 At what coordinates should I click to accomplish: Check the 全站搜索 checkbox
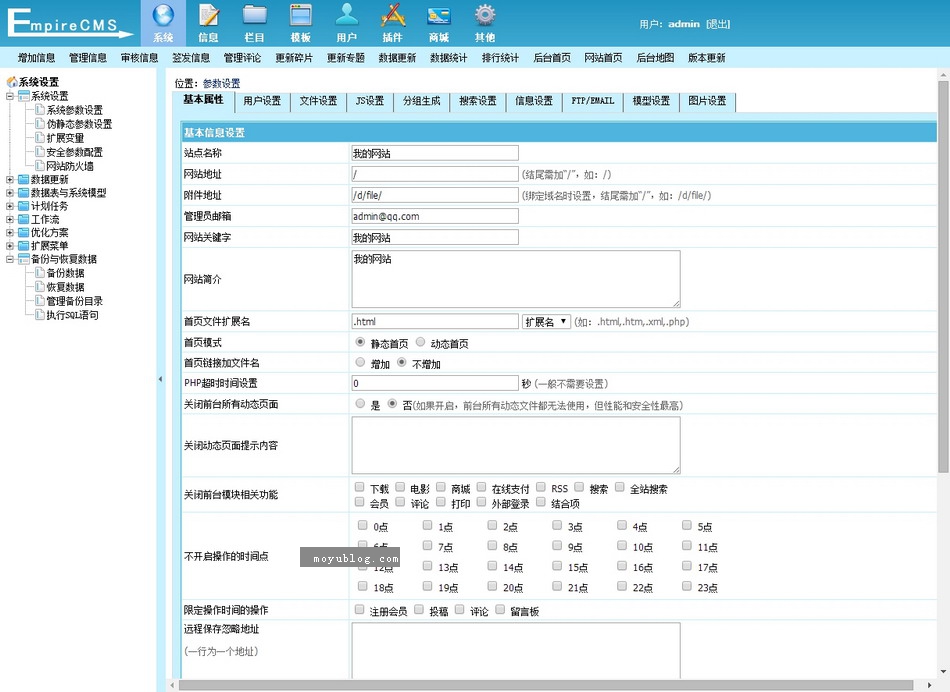click(620, 489)
